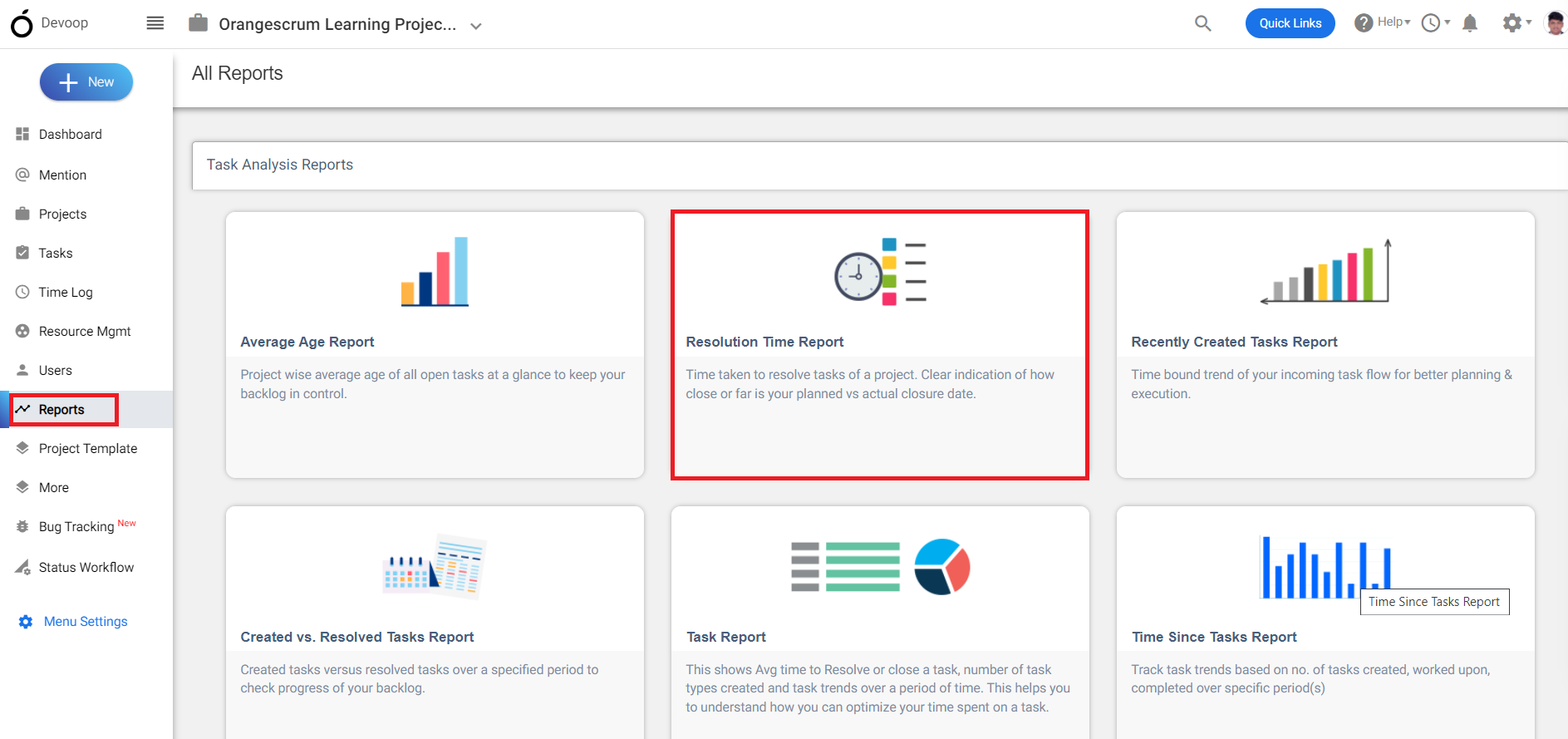Viewport: 1568px width, 739px height.
Task: Open the Average Age Report title
Action: [307, 342]
